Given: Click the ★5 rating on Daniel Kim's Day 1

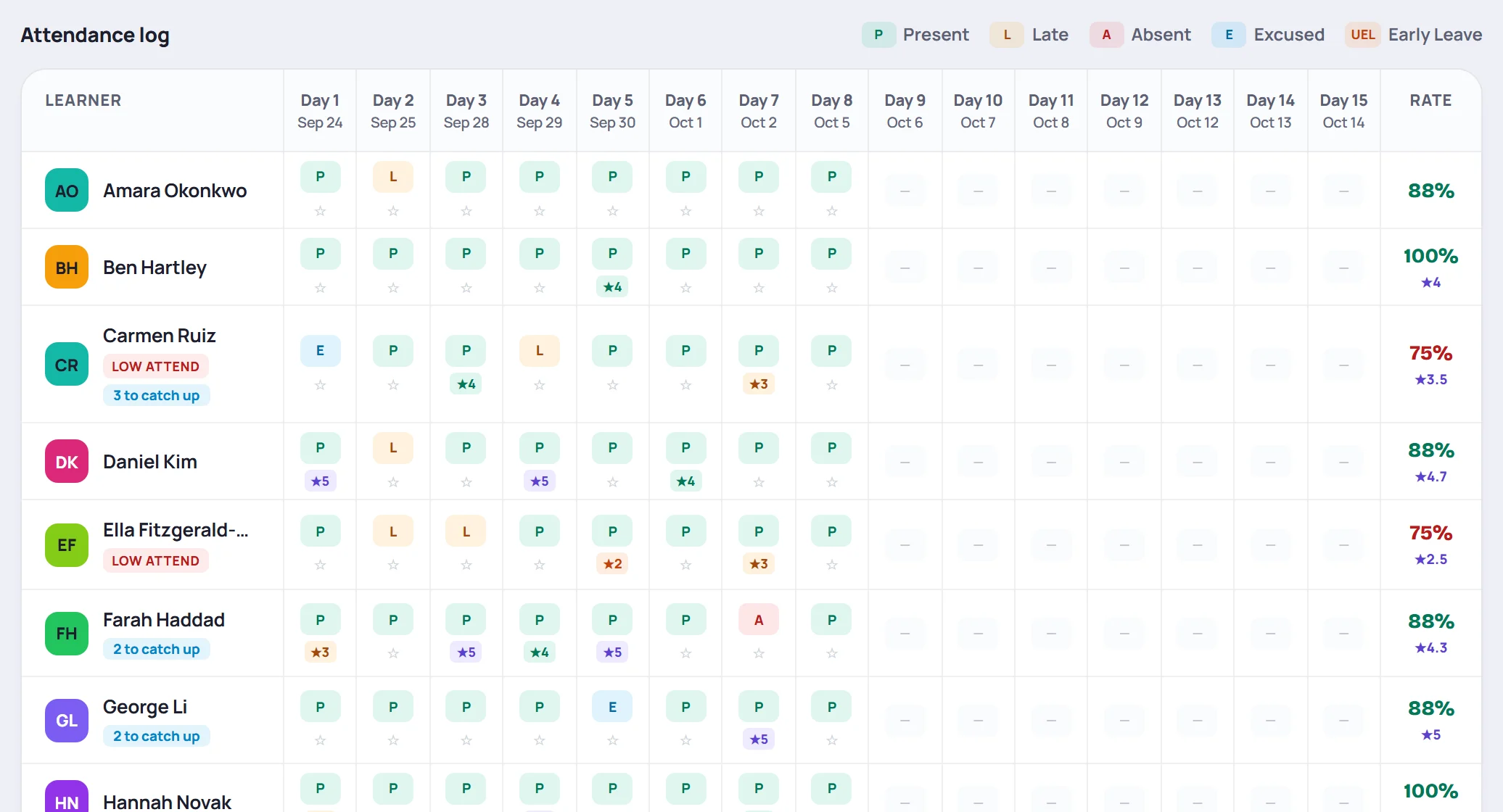Looking at the screenshot, I should click(320, 481).
